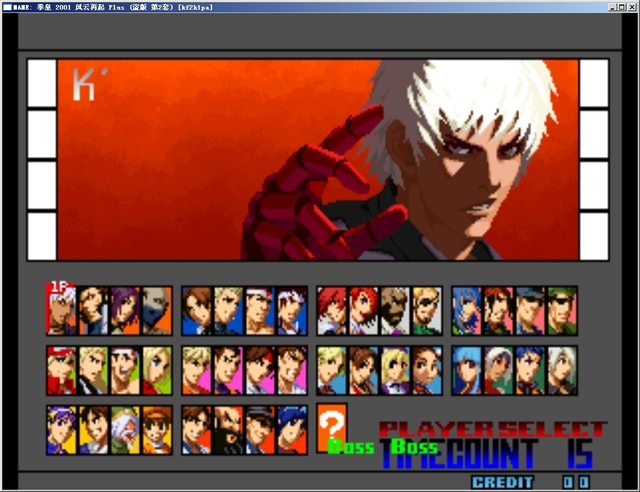
Task: Choose red-haired Vanessa portrait
Action: (364, 311)
